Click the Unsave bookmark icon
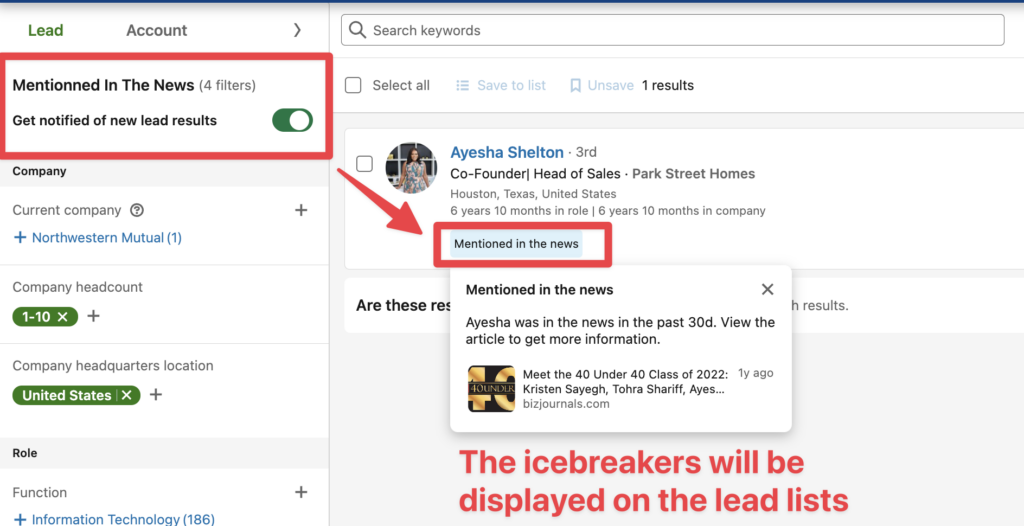 click(x=575, y=86)
